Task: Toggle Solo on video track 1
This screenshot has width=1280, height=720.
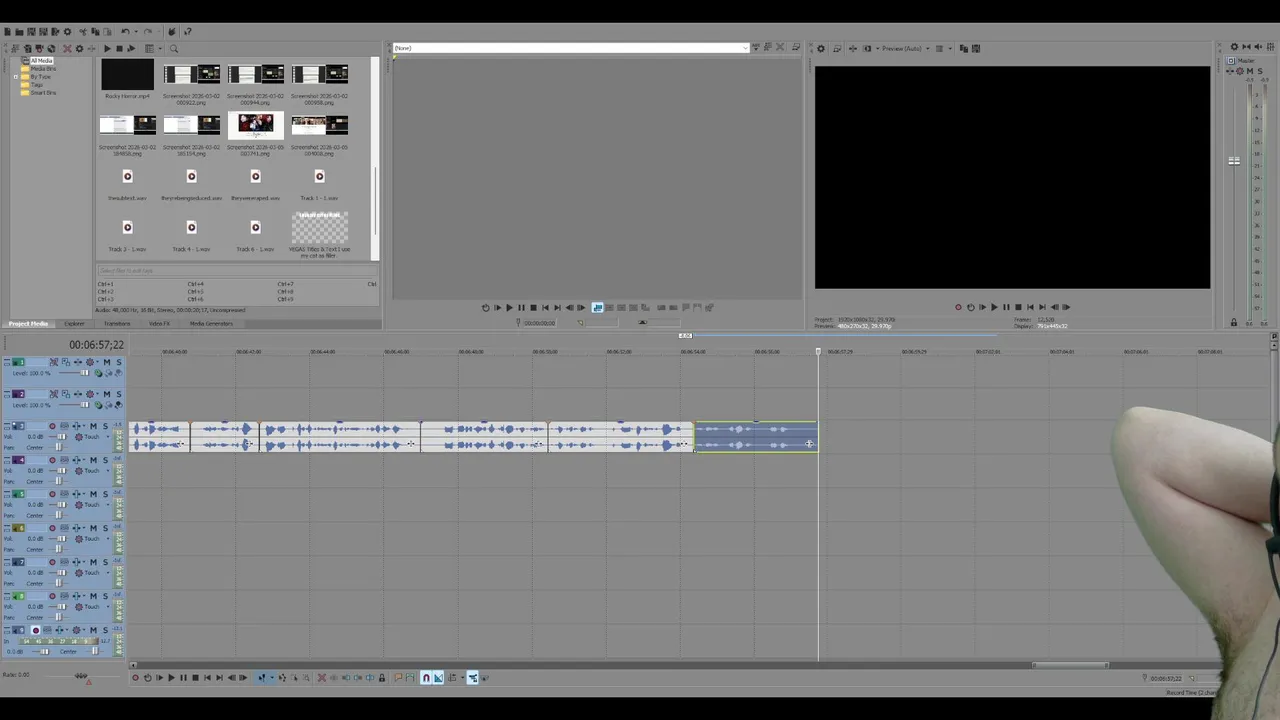Action: [x=119, y=362]
